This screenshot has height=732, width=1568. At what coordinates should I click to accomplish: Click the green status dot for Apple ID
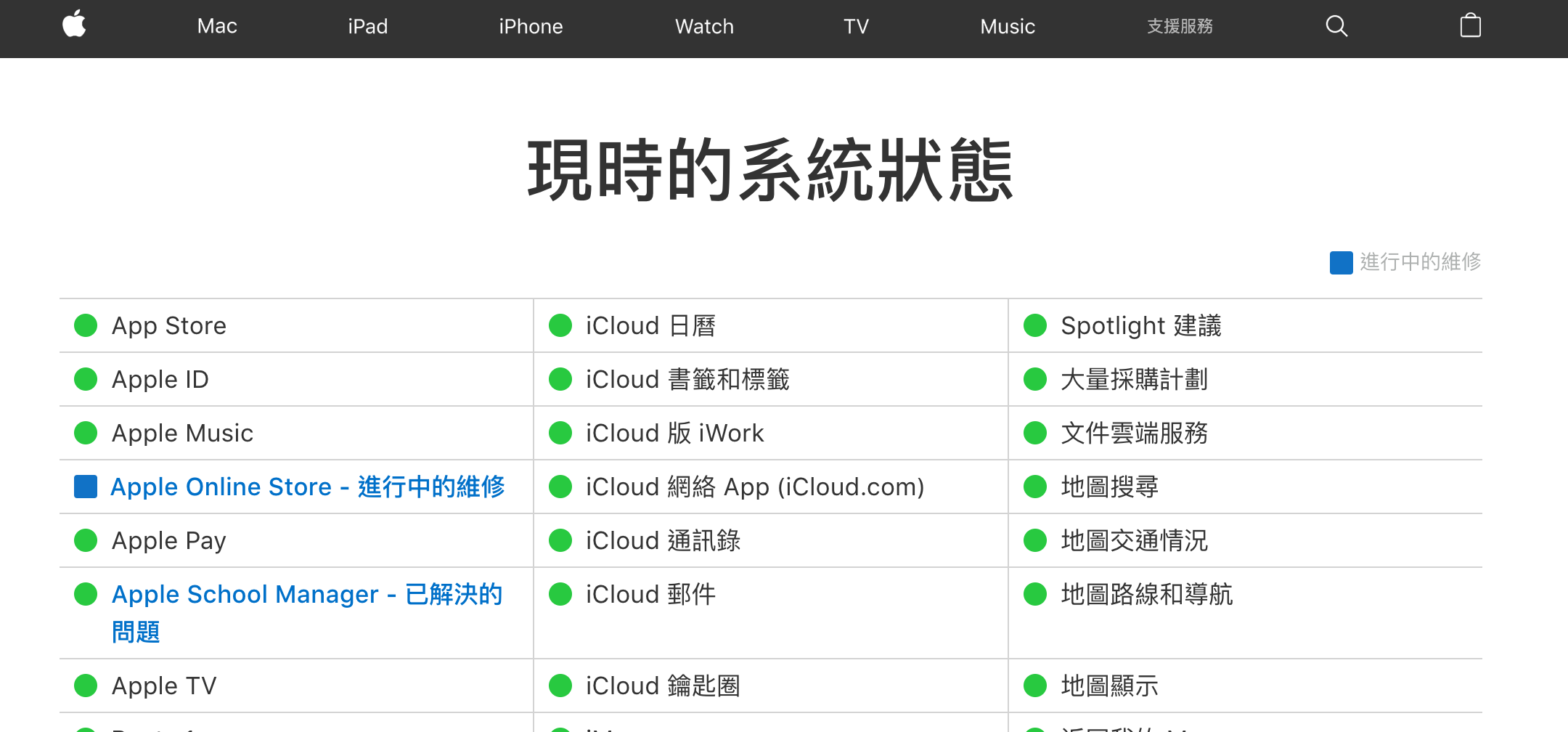(86, 379)
